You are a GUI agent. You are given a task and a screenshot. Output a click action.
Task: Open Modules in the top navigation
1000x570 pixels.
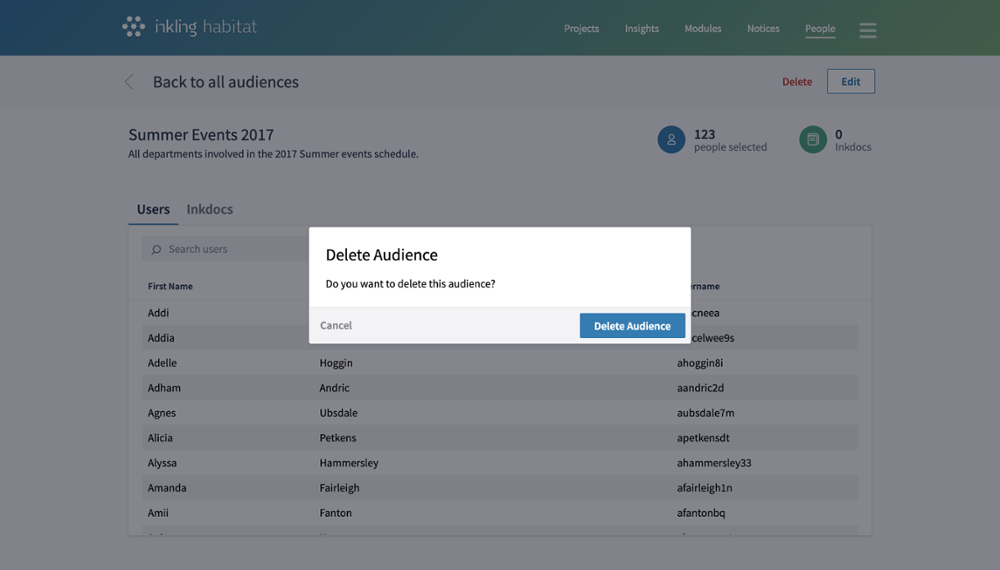coord(703,29)
